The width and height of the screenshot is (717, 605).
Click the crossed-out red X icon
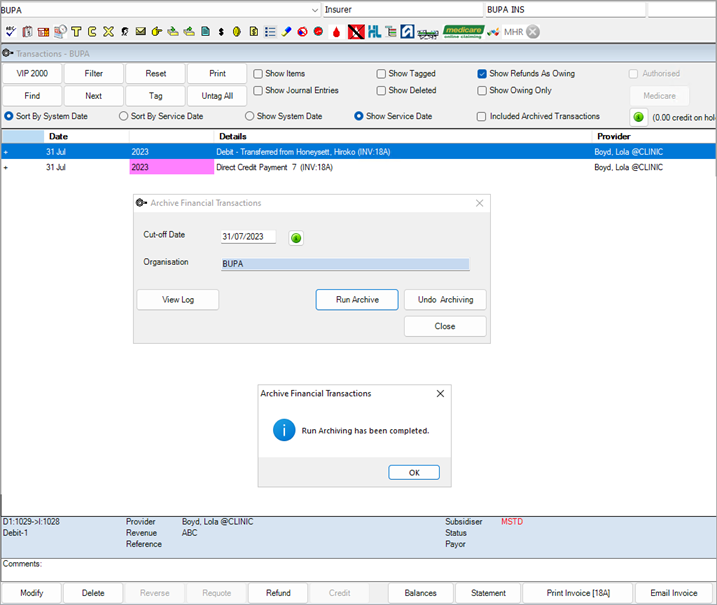[356, 32]
